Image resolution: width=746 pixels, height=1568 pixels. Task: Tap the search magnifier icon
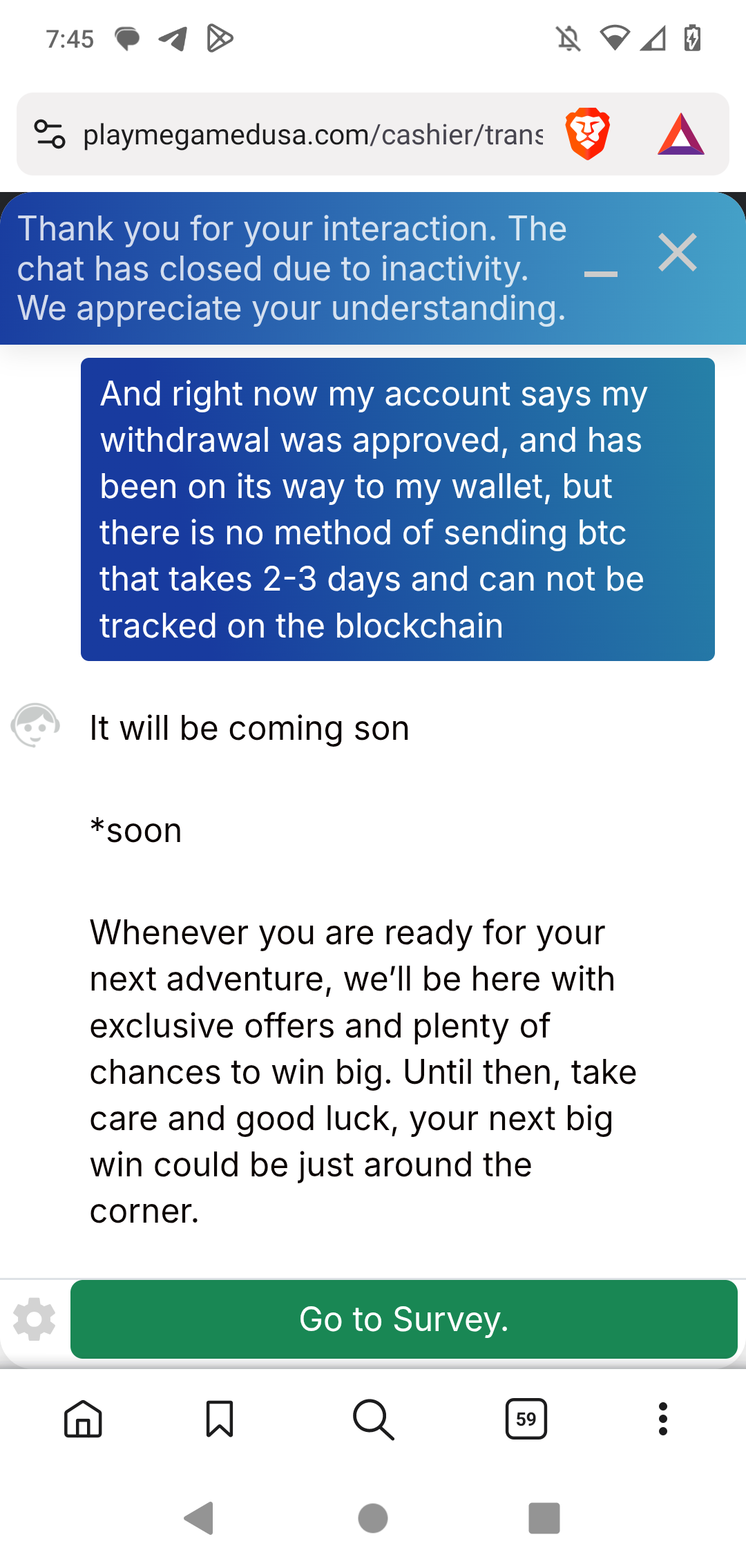point(373,1419)
